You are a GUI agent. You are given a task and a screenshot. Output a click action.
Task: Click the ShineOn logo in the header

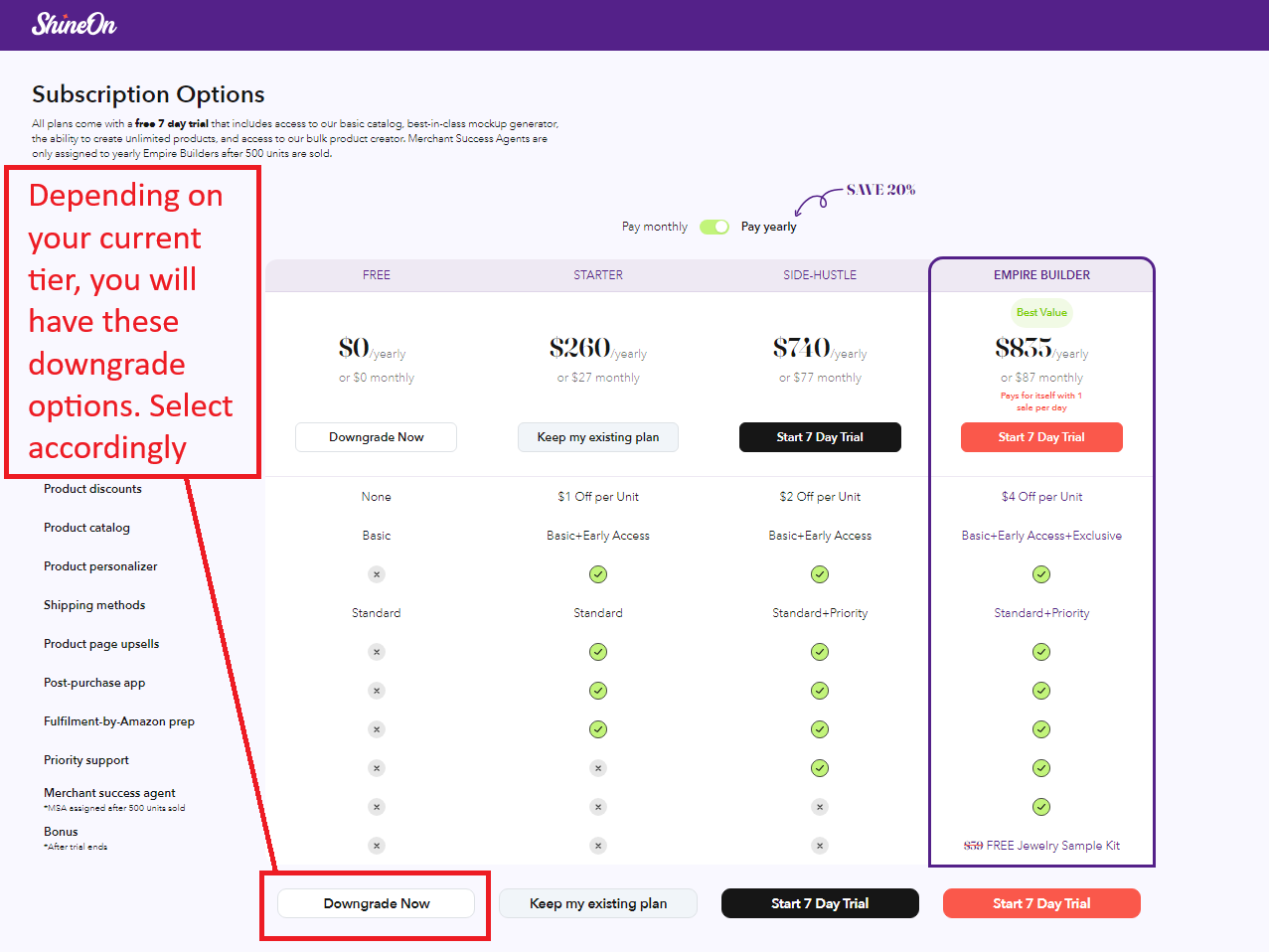point(74,24)
